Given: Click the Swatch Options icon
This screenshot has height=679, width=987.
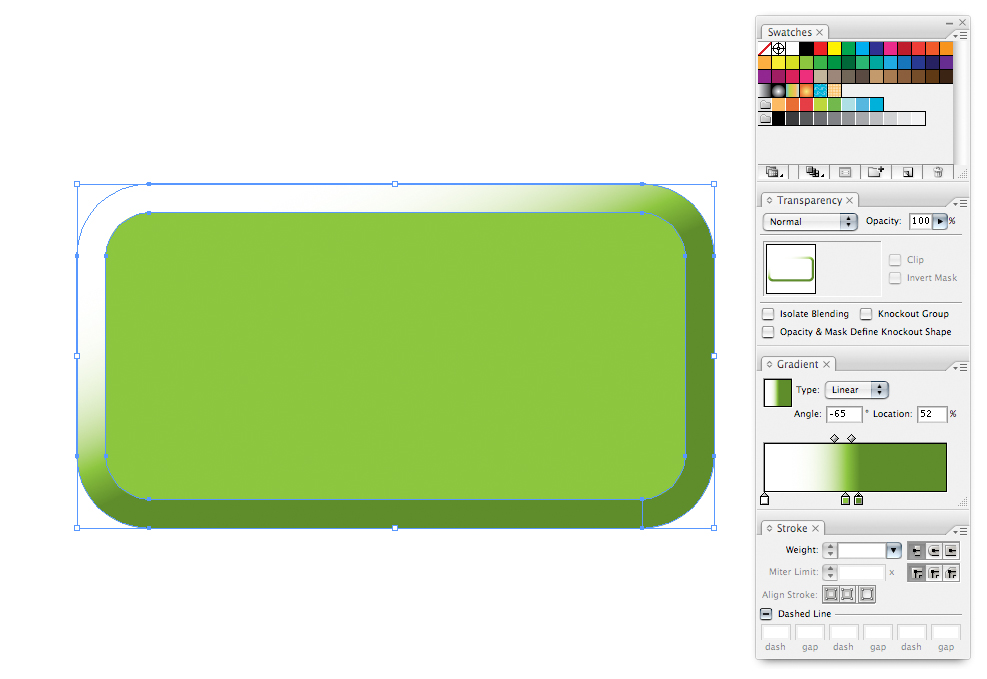Looking at the screenshot, I should coord(845,172).
